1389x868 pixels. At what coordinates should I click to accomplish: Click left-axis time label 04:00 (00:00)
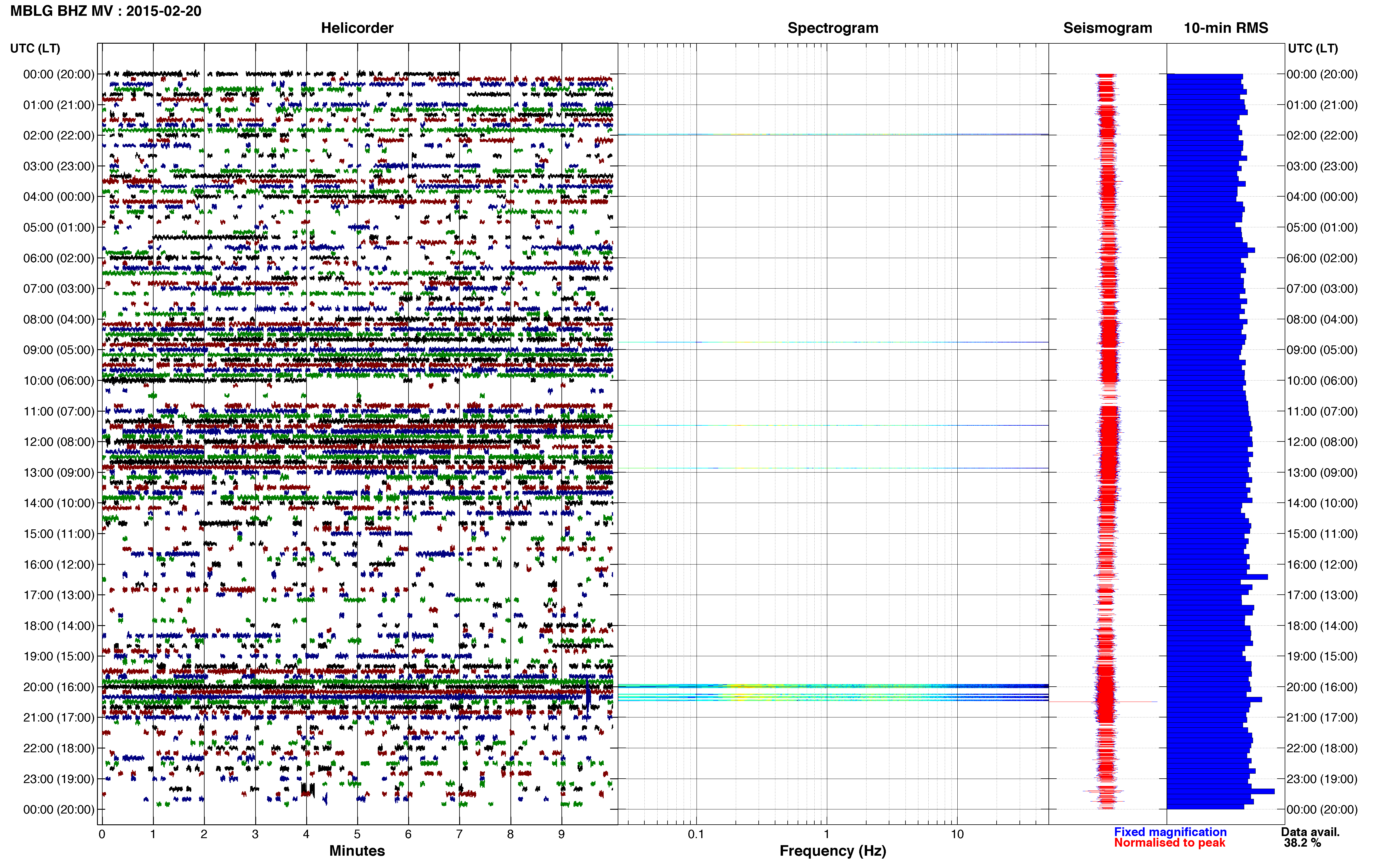click(x=59, y=197)
